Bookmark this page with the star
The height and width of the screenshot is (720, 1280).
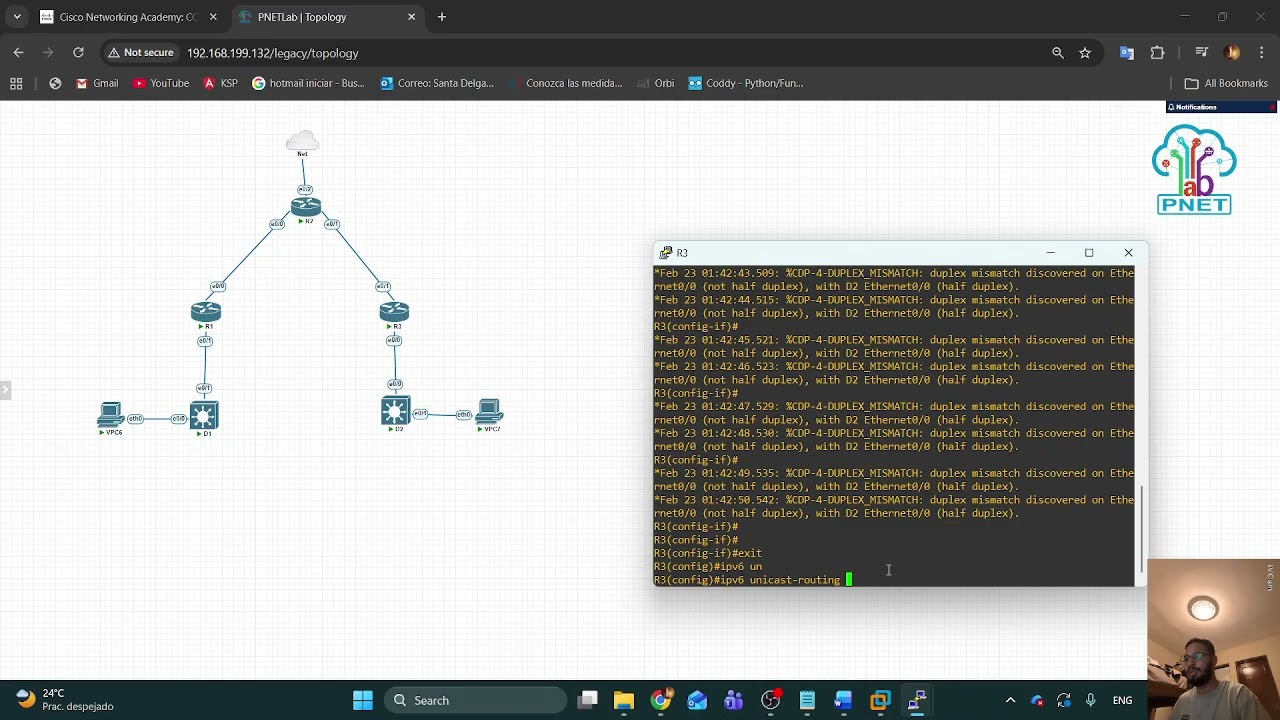pyautogui.click(x=1085, y=53)
